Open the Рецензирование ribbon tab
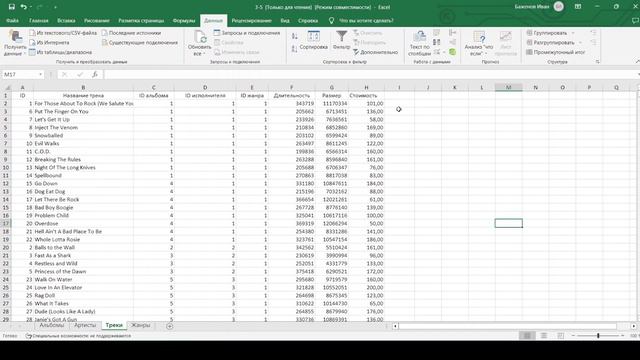640x360 pixels. point(251,20)
